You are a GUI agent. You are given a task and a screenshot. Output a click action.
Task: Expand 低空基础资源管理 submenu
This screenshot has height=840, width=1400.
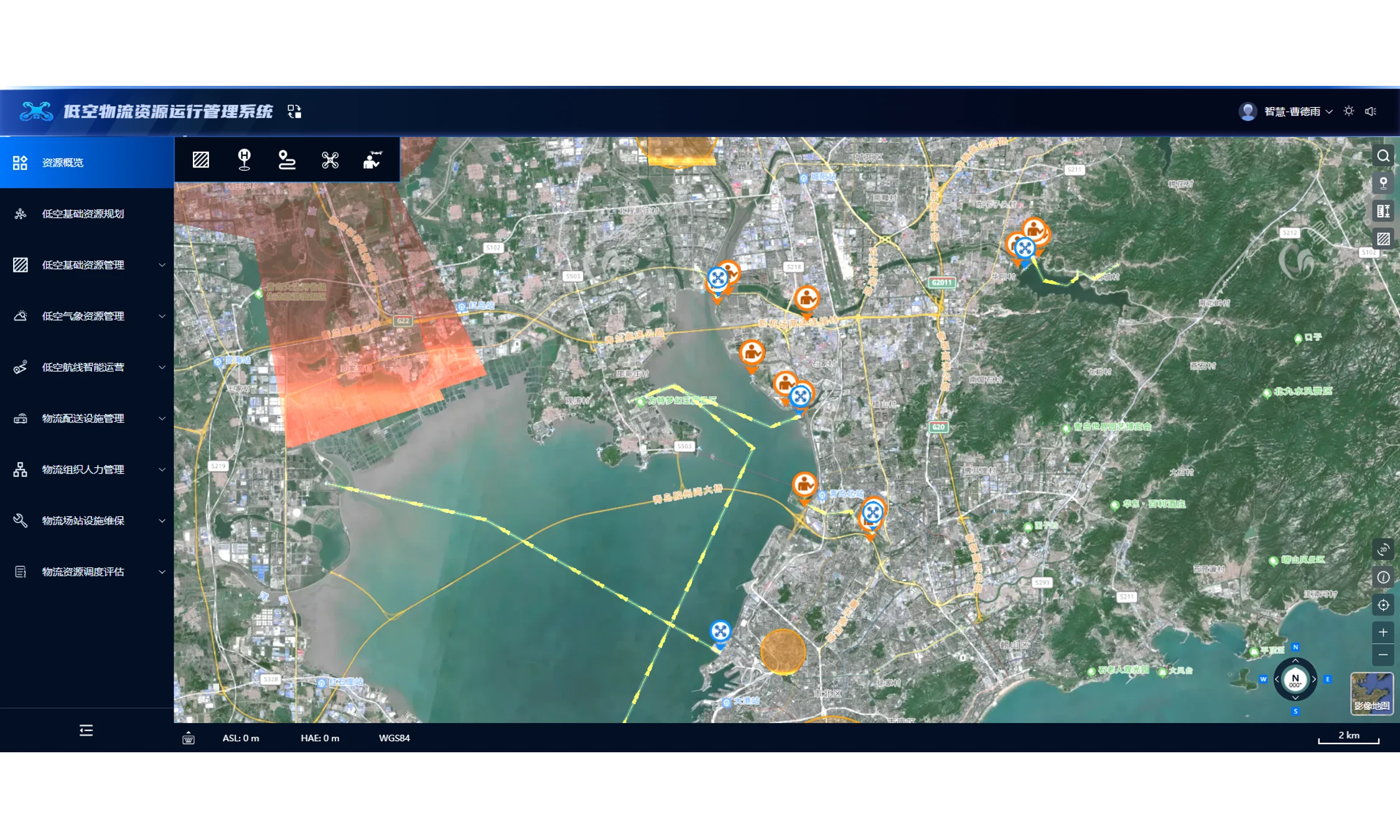[x=86, y=265]
